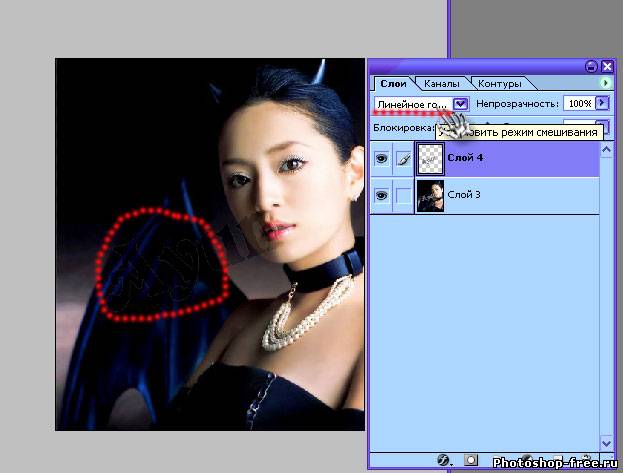Select the Слой 4 layer name
The height and width of the screenshot is (473, 623).
[x=465, y=157]
